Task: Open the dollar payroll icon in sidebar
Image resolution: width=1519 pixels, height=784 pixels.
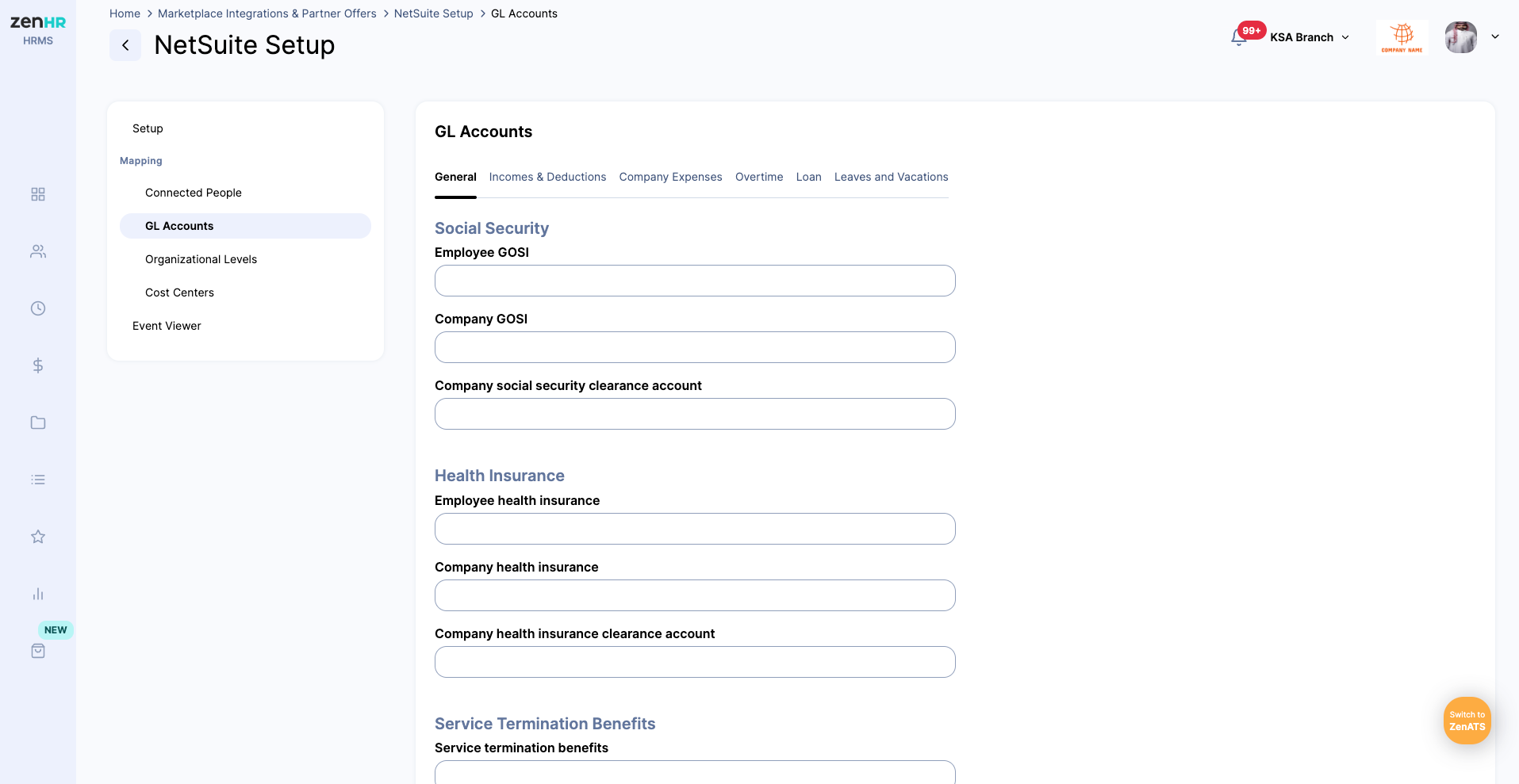Action: 38,365
